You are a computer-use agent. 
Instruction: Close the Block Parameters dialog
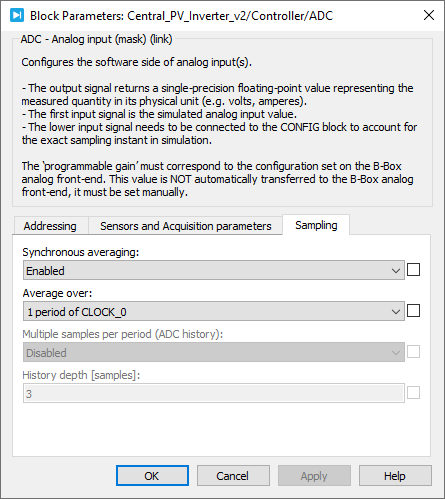pos(429,15)
